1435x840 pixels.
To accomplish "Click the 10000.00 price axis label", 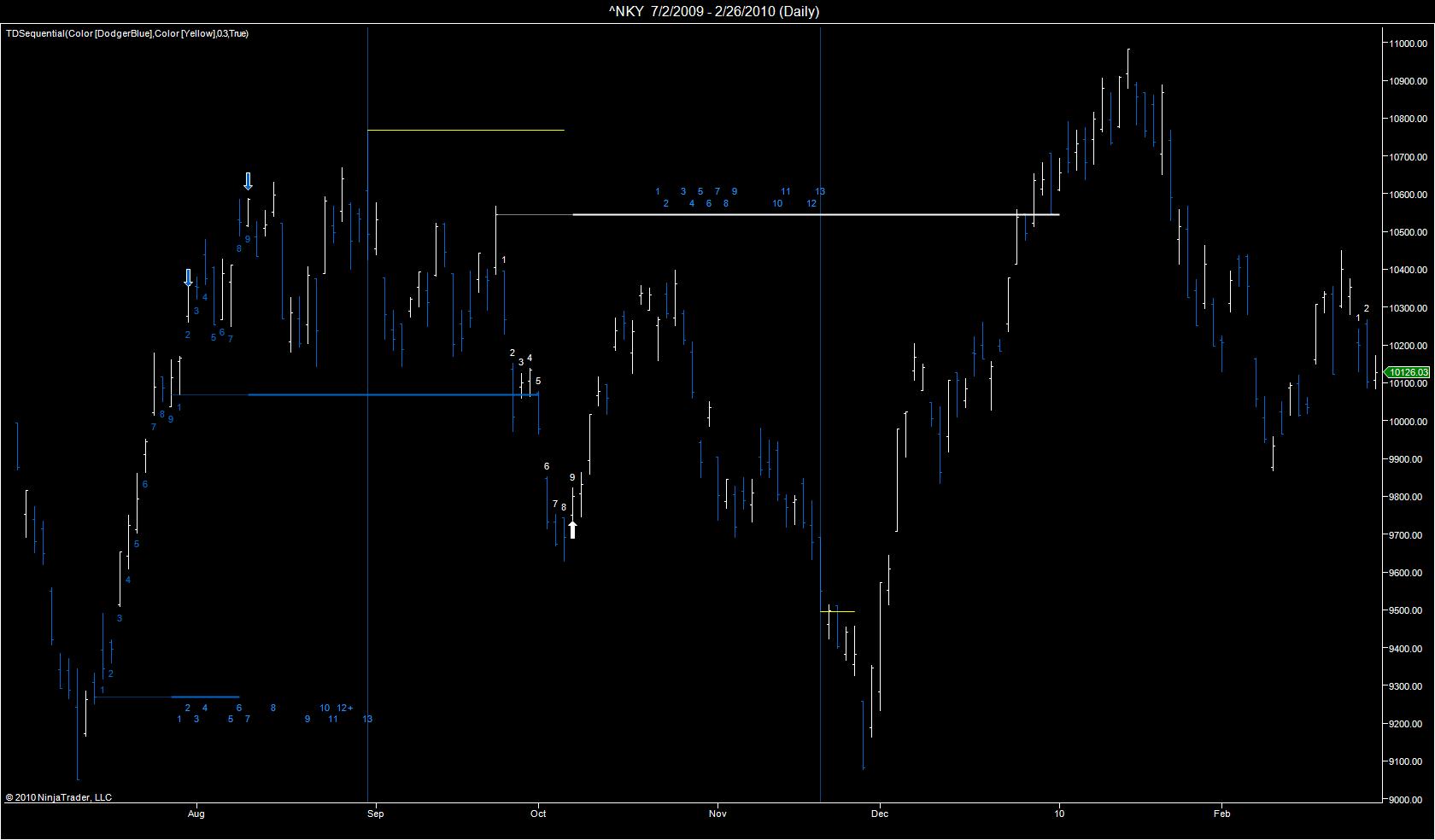I will coord(1408,422).
